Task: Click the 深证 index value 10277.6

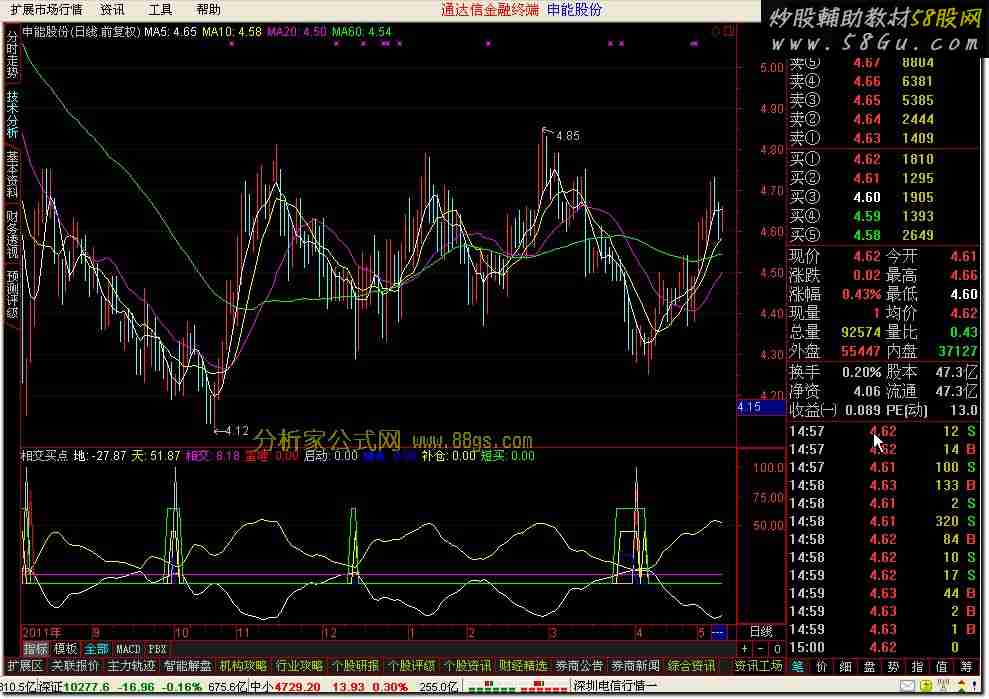Action: (86, 686)
